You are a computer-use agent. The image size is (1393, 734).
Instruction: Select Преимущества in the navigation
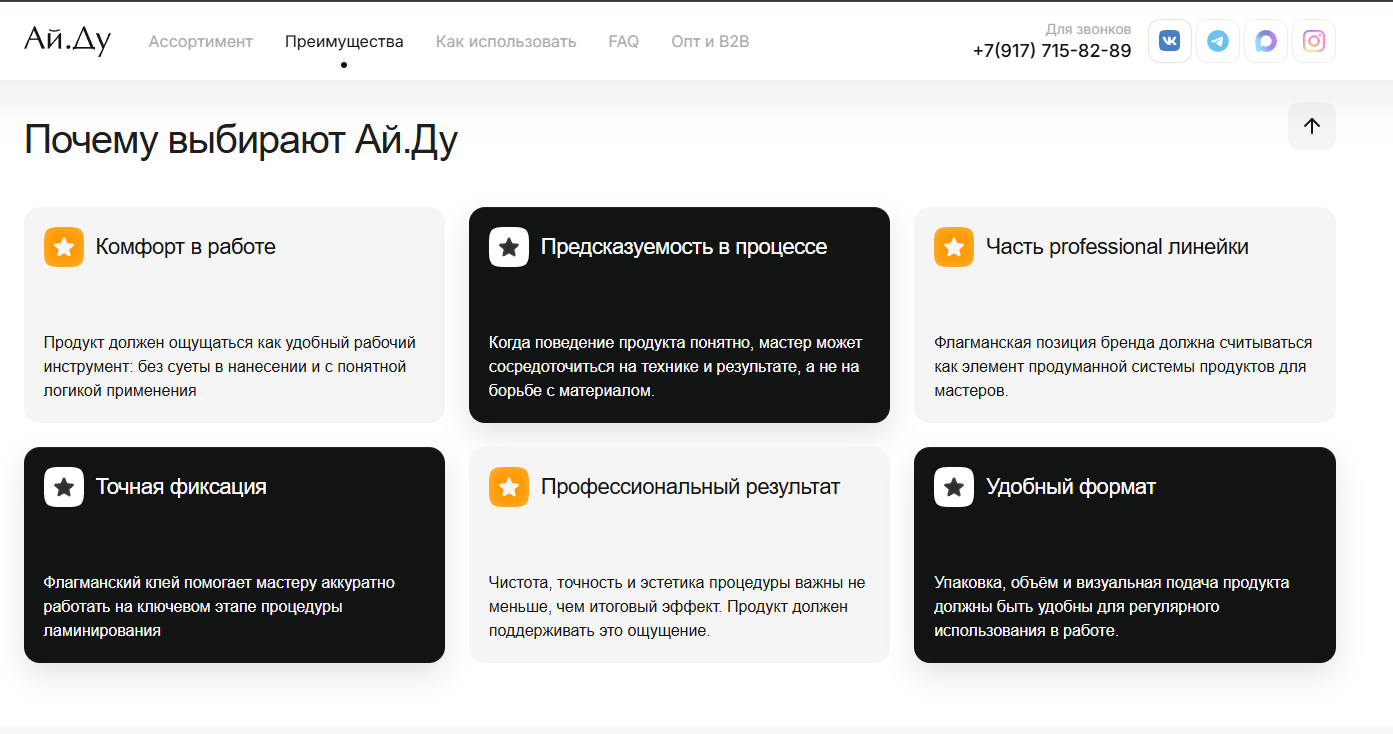click(344, 42)
